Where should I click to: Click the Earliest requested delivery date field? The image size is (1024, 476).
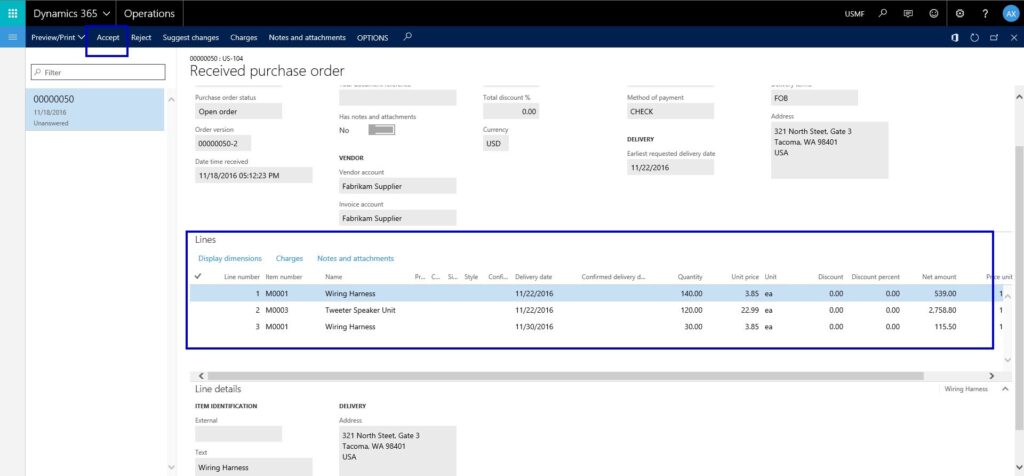tap(671, 167)
